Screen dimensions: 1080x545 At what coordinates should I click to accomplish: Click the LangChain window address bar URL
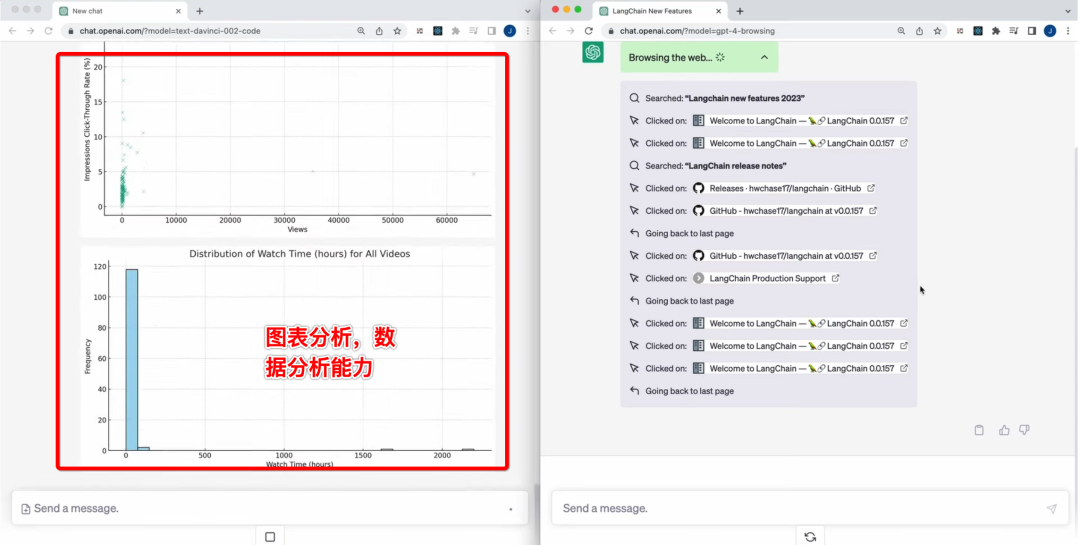point(697,31)
